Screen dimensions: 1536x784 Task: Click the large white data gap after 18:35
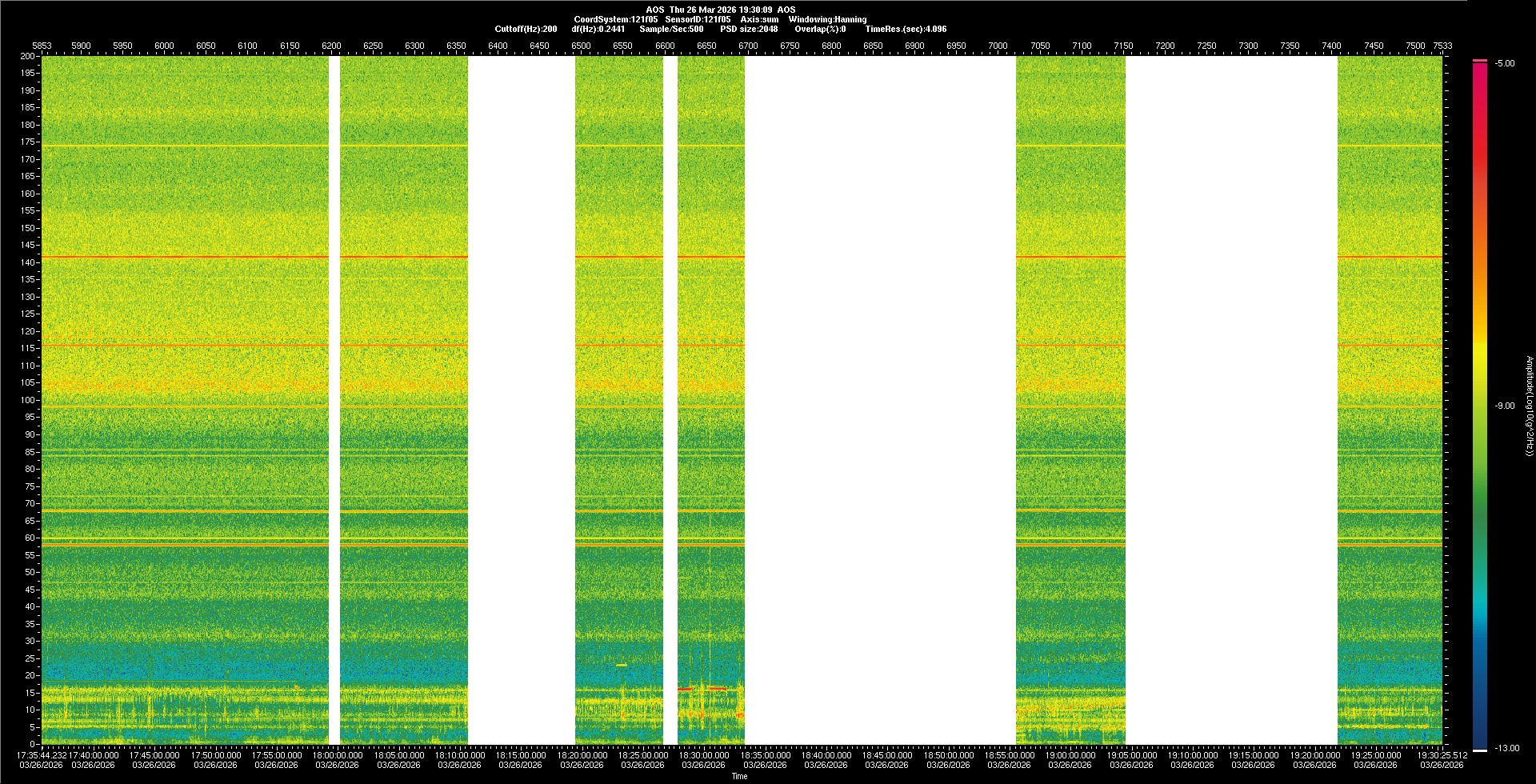[880, 400]
